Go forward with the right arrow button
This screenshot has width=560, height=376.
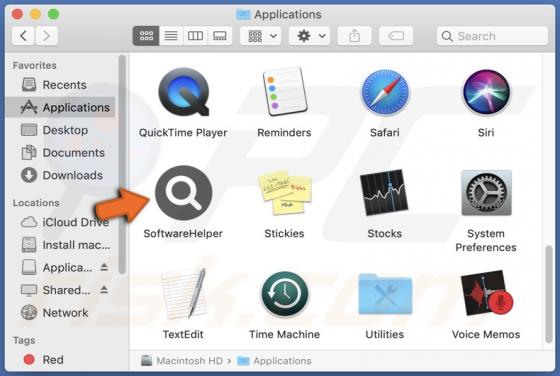point(46,36)
